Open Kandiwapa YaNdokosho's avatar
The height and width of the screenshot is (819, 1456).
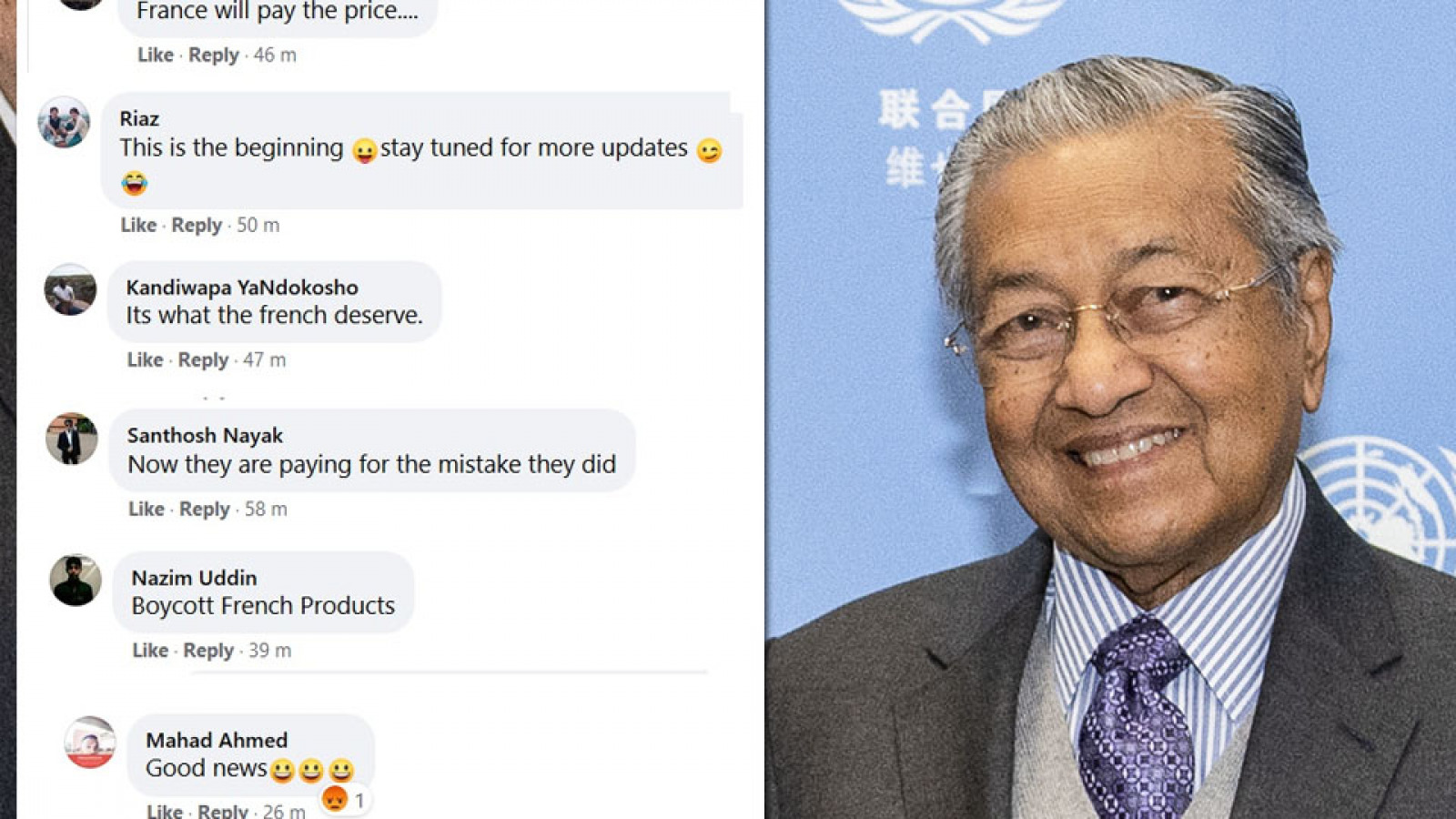(x=70, y=289)
